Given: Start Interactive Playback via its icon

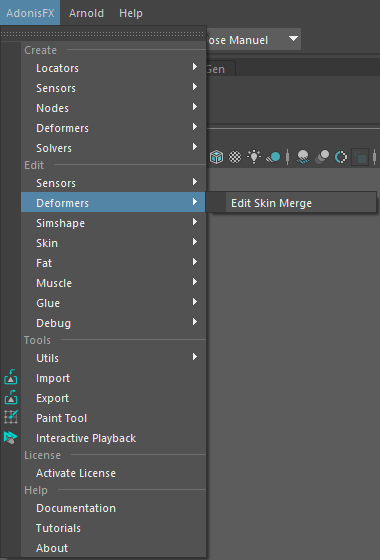Looking at the screenshot, I should point(11,437).
